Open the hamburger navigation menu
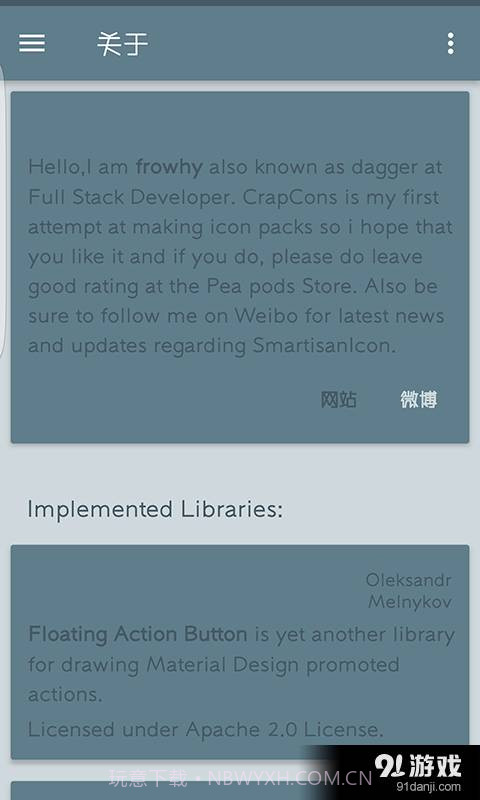 pos(32,43)
